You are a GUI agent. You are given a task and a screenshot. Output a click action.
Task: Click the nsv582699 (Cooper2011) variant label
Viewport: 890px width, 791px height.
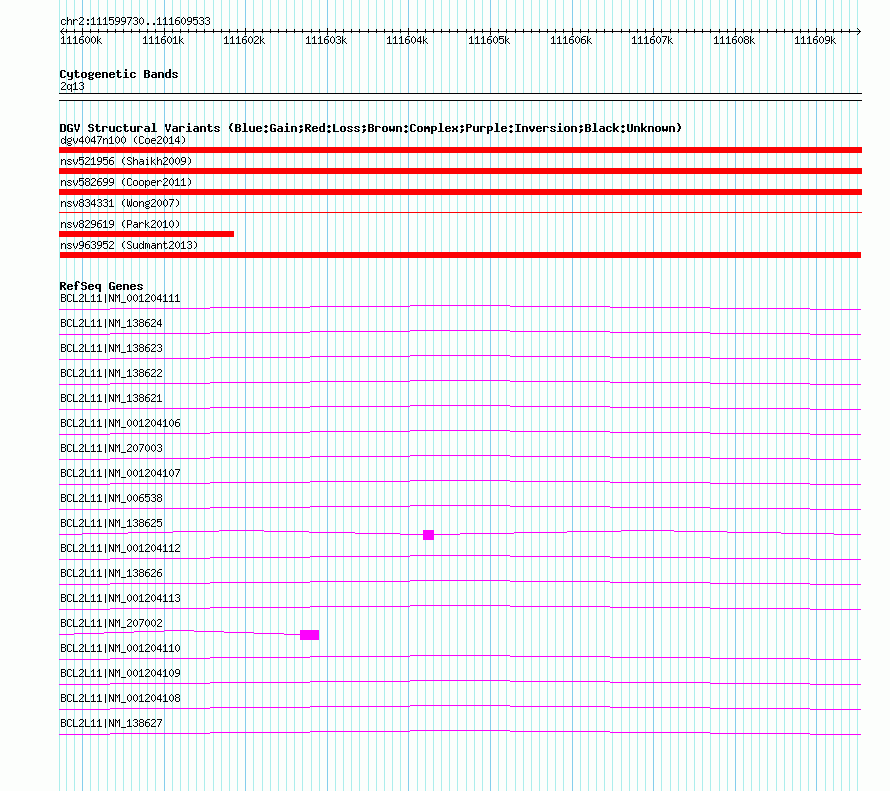[126, 182]
